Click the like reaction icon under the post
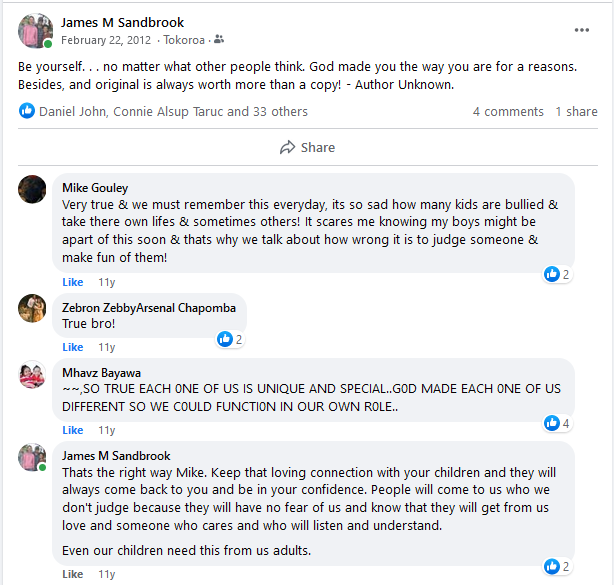This screenshot has height=585, width=614. [27, 111]
